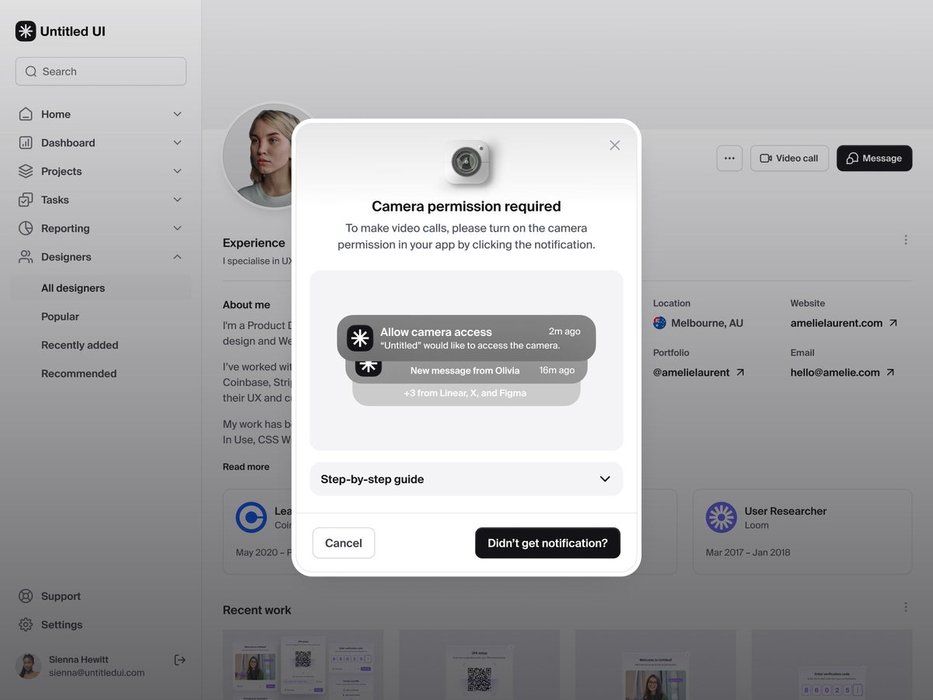Click the User Researcher Loom company logo

point(721,517)
